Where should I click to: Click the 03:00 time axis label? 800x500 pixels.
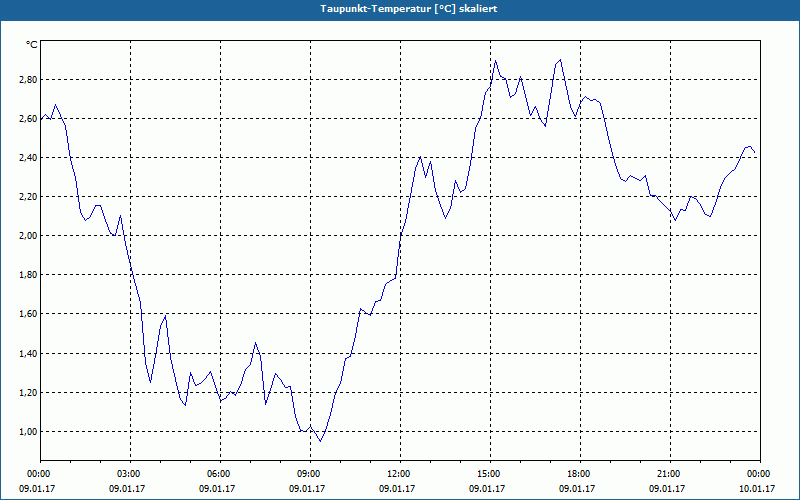[130, 474]
